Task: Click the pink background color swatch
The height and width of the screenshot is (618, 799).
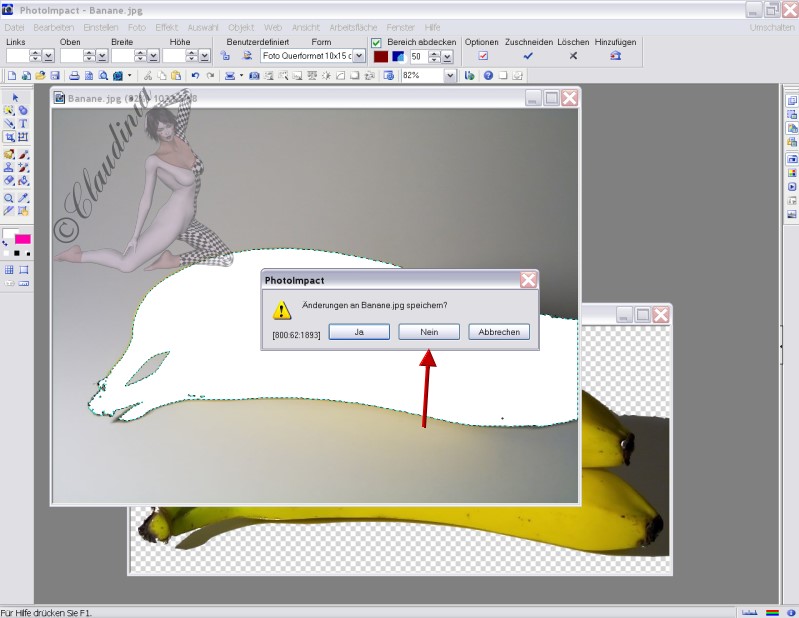Action: [x=23, y=239]
